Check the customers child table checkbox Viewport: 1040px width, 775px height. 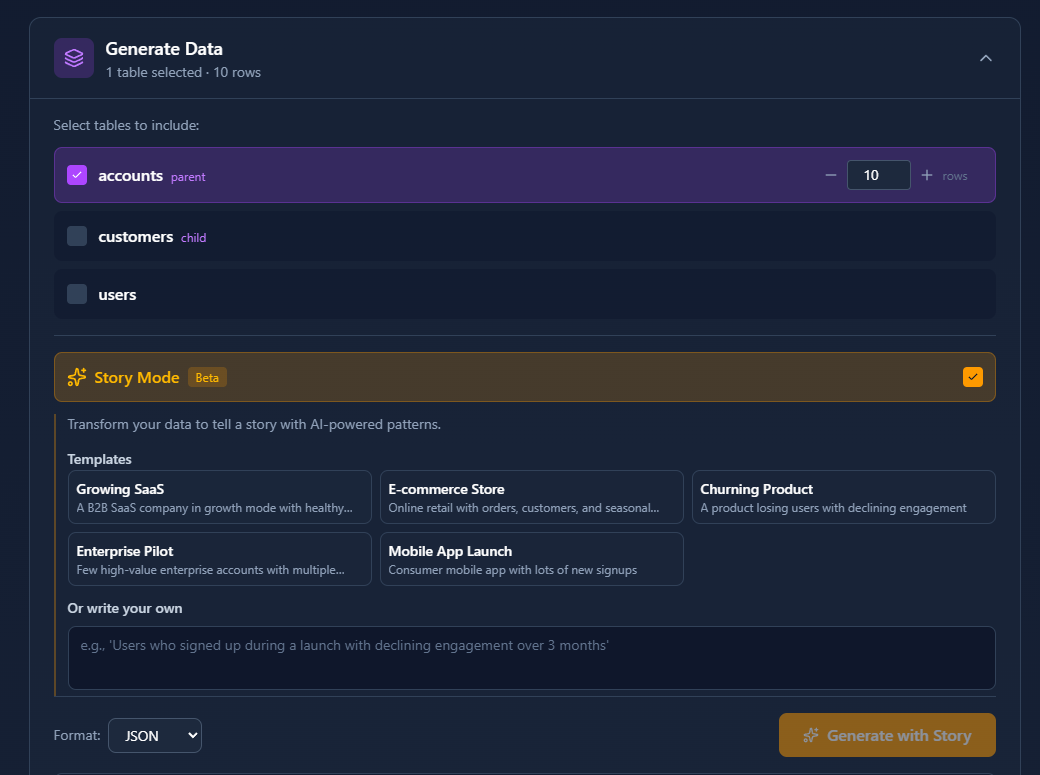(x=77, y=236)
